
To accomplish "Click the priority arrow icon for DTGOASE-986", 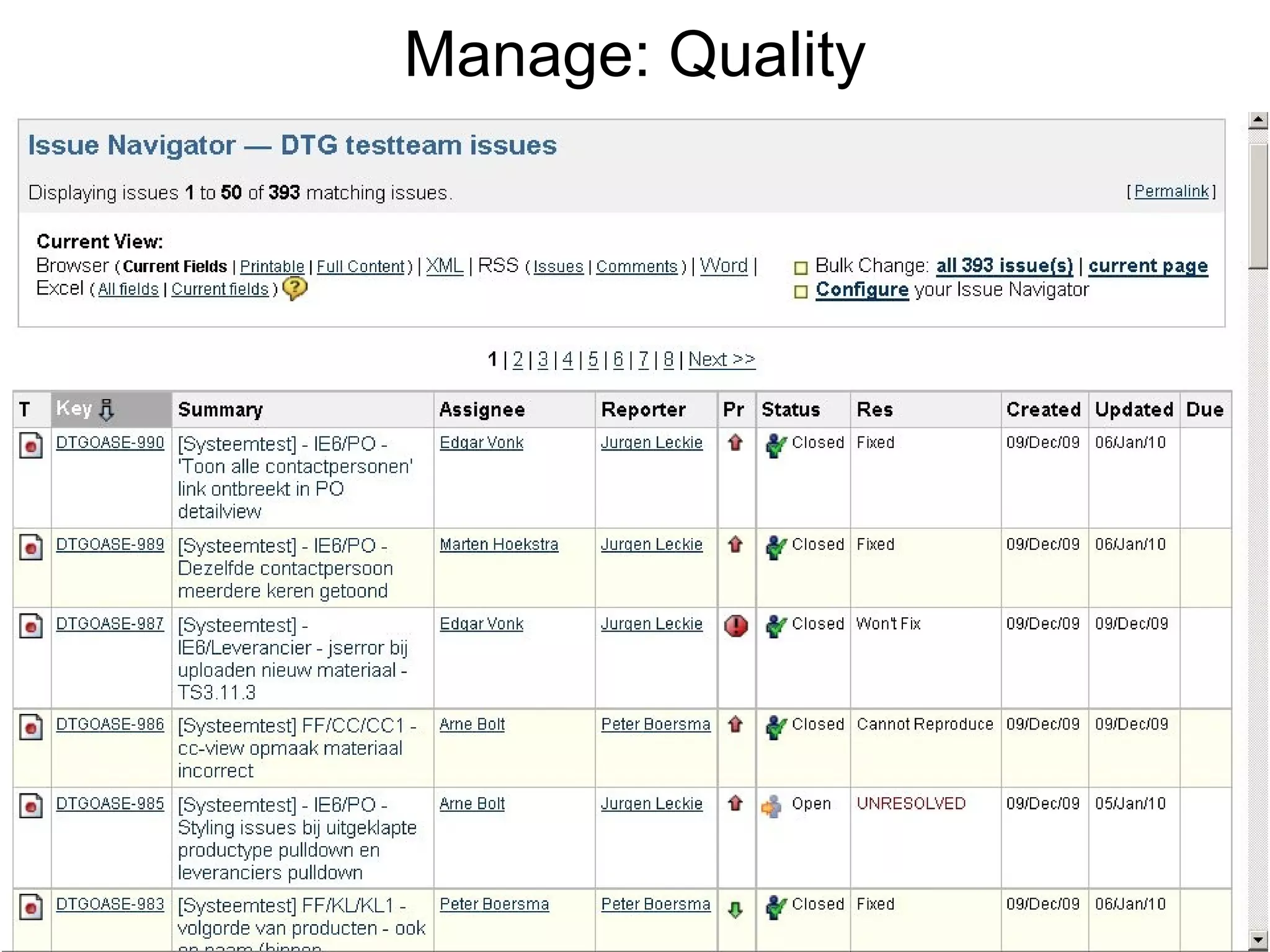I will point(735,724).
